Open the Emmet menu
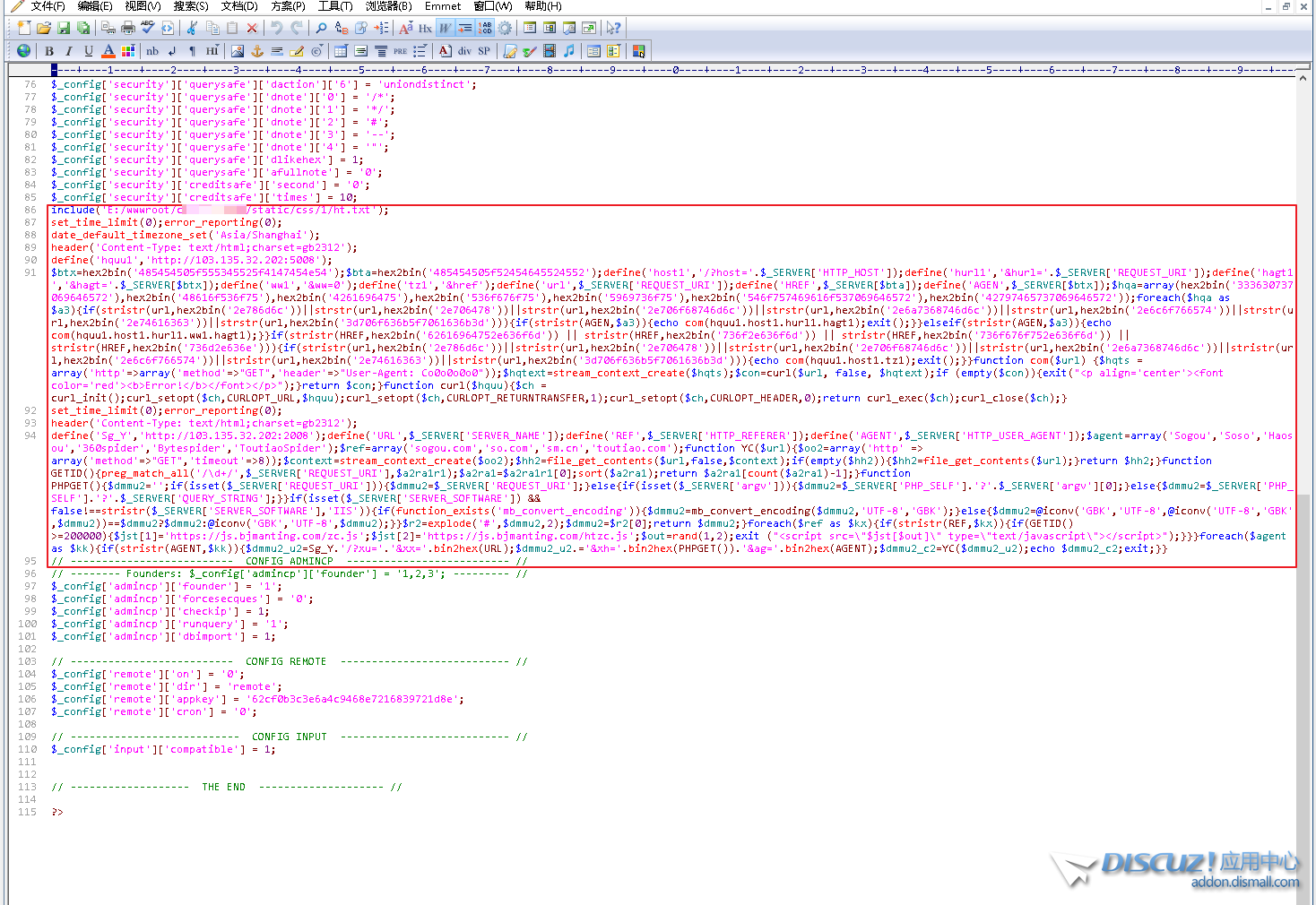Image resolution: width=1316 pixels, height=905 pixels. coord(443,6)
